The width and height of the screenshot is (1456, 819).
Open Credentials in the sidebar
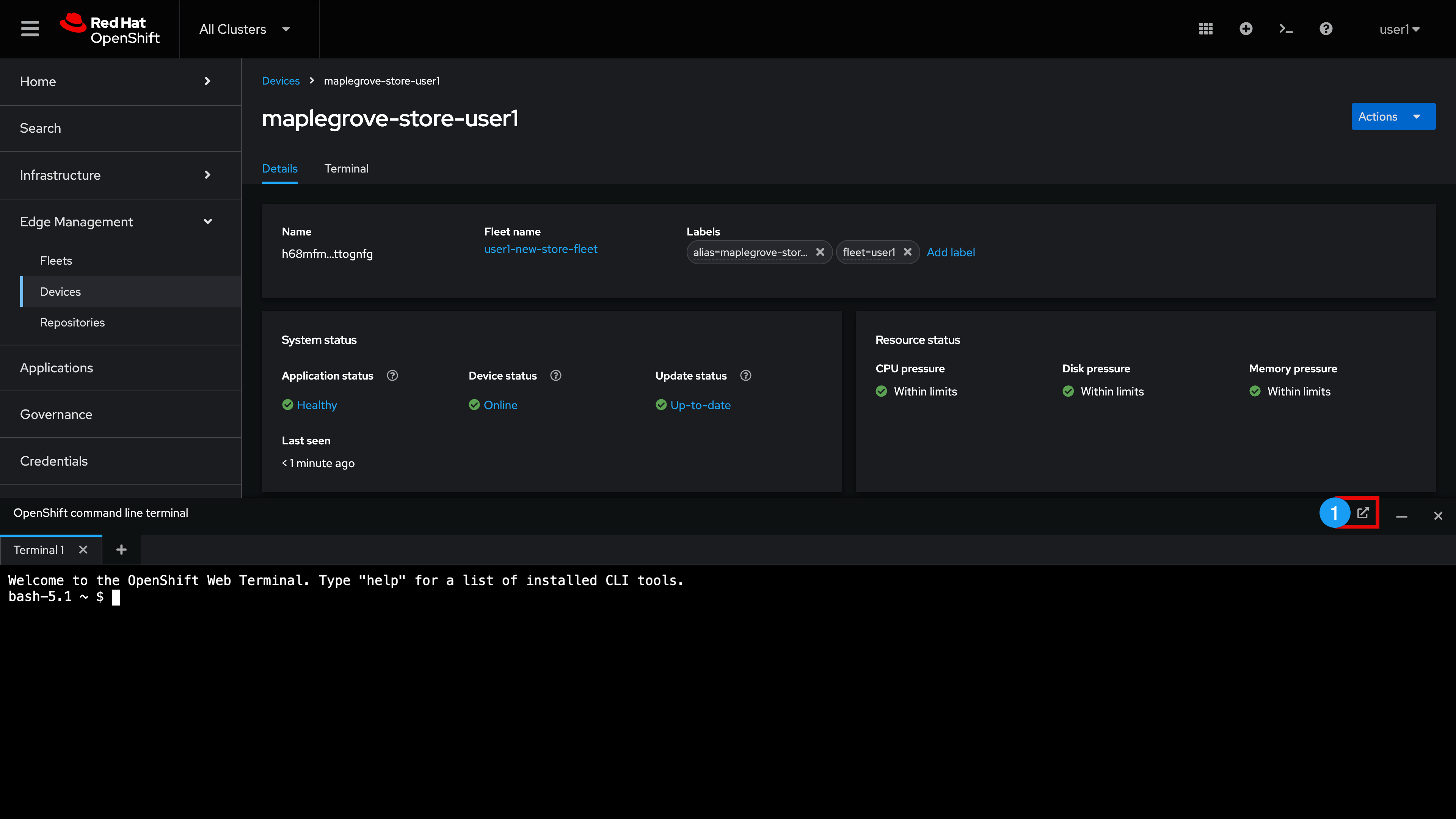coord(121,461)
